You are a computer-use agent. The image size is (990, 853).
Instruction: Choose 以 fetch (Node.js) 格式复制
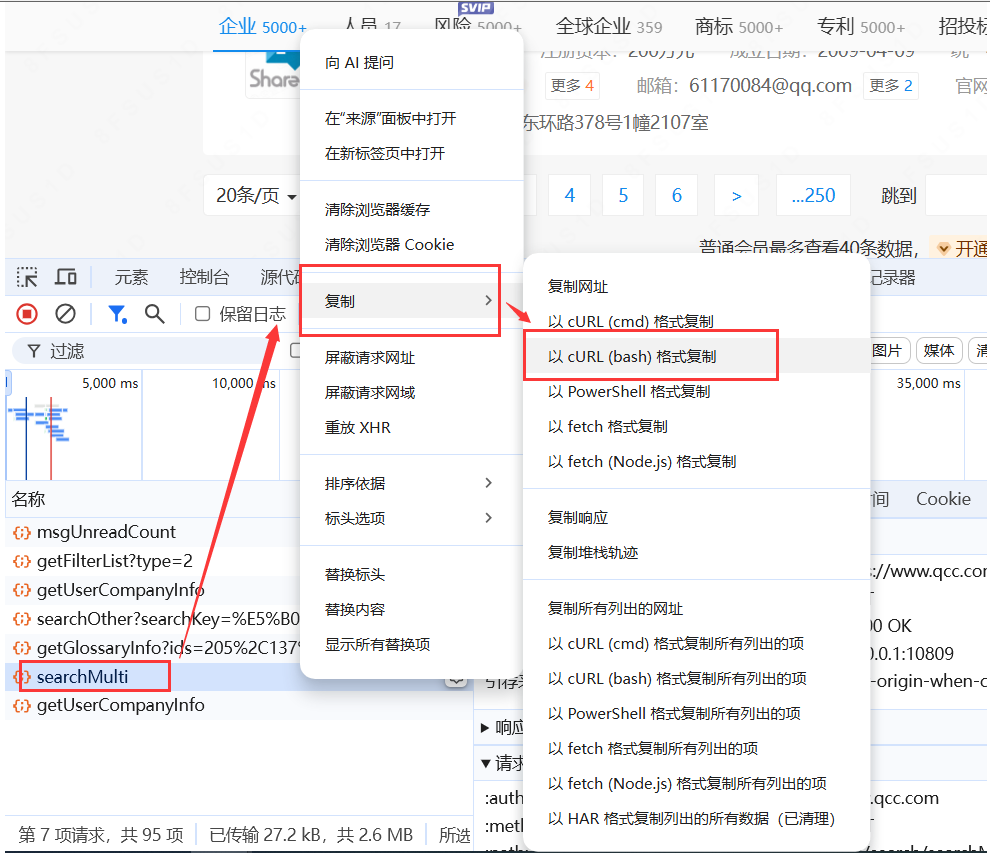click(641, 462)
